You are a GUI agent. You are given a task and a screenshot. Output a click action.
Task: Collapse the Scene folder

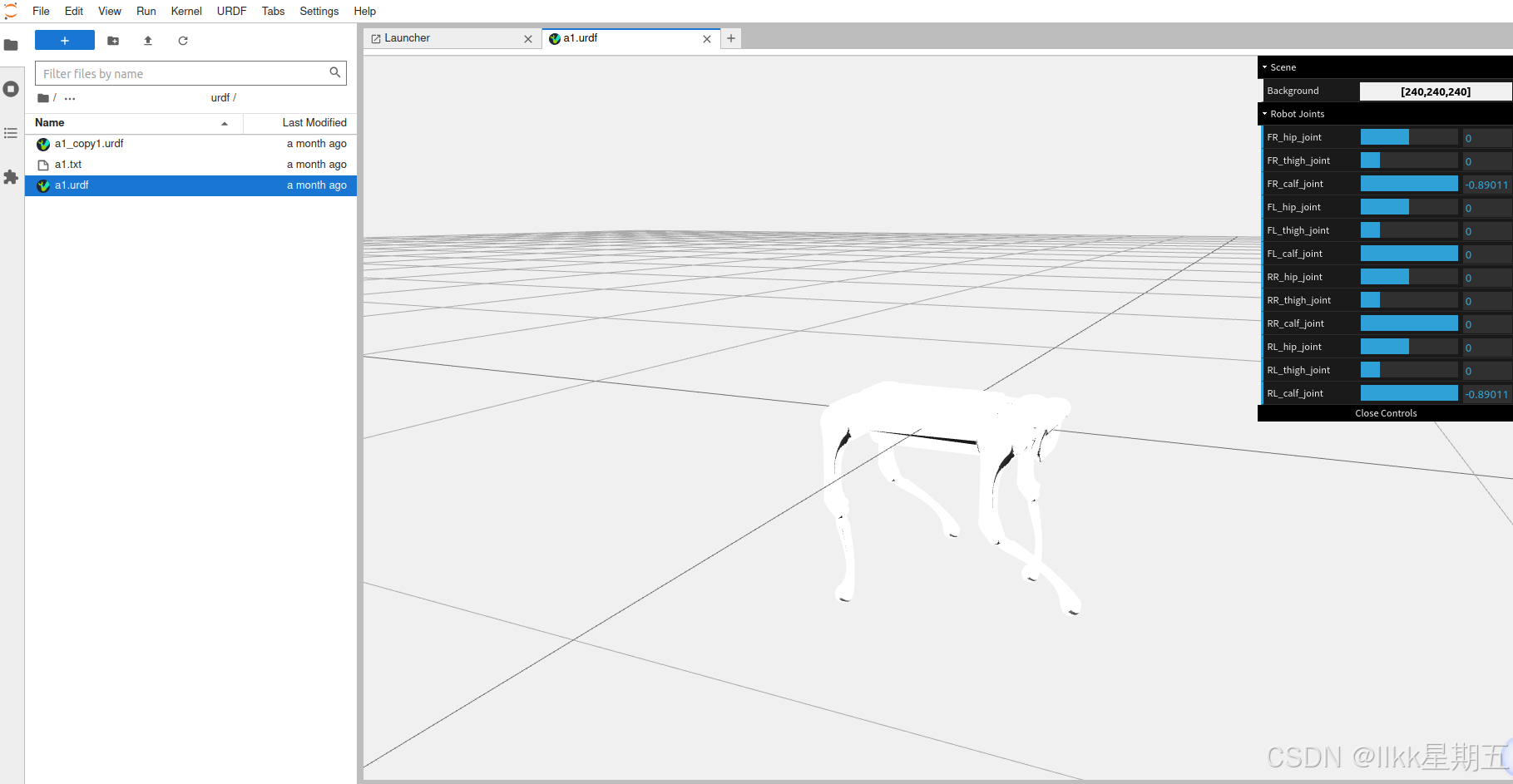(1385, 67)
